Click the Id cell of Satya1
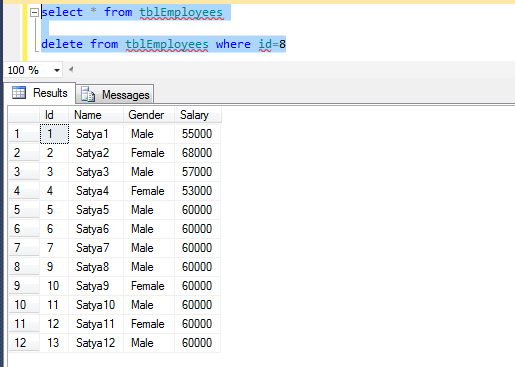Screen dimensions: 515x367 click(x=54, y=134)
